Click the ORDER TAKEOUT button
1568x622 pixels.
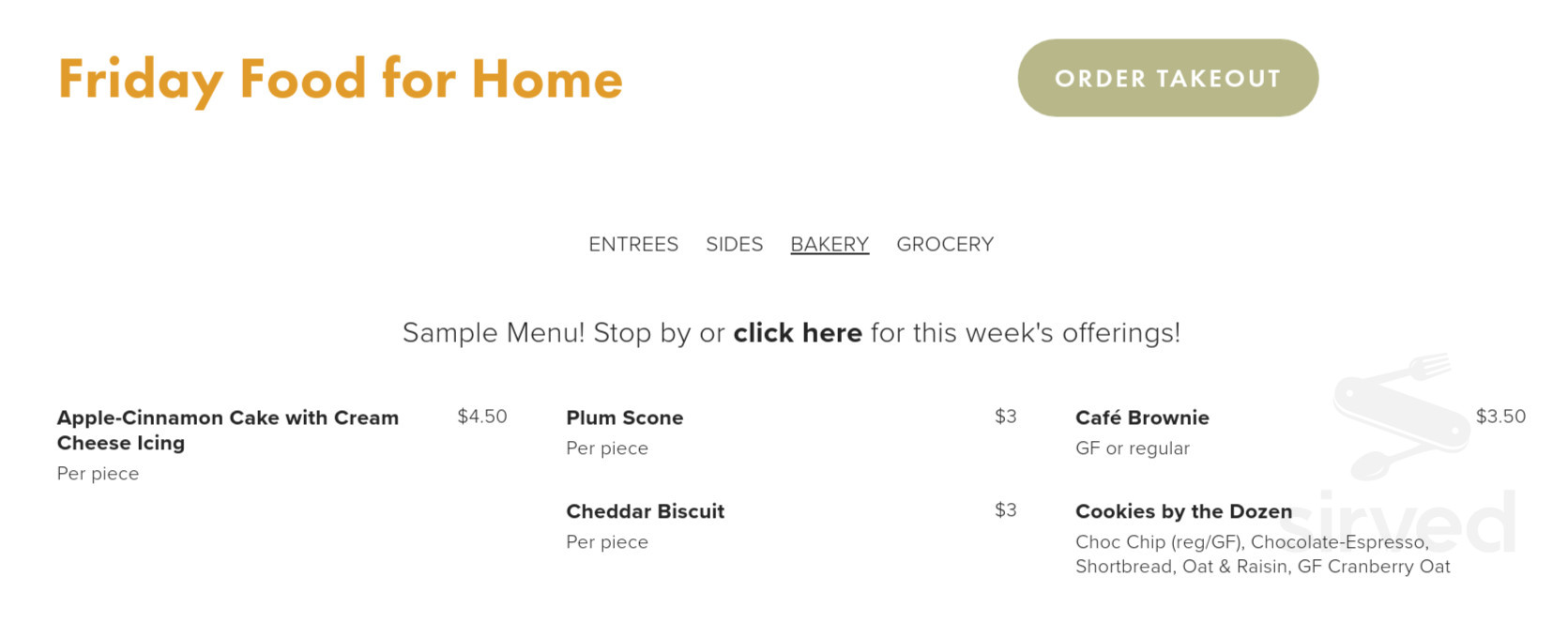click(x=1166, y=79)
